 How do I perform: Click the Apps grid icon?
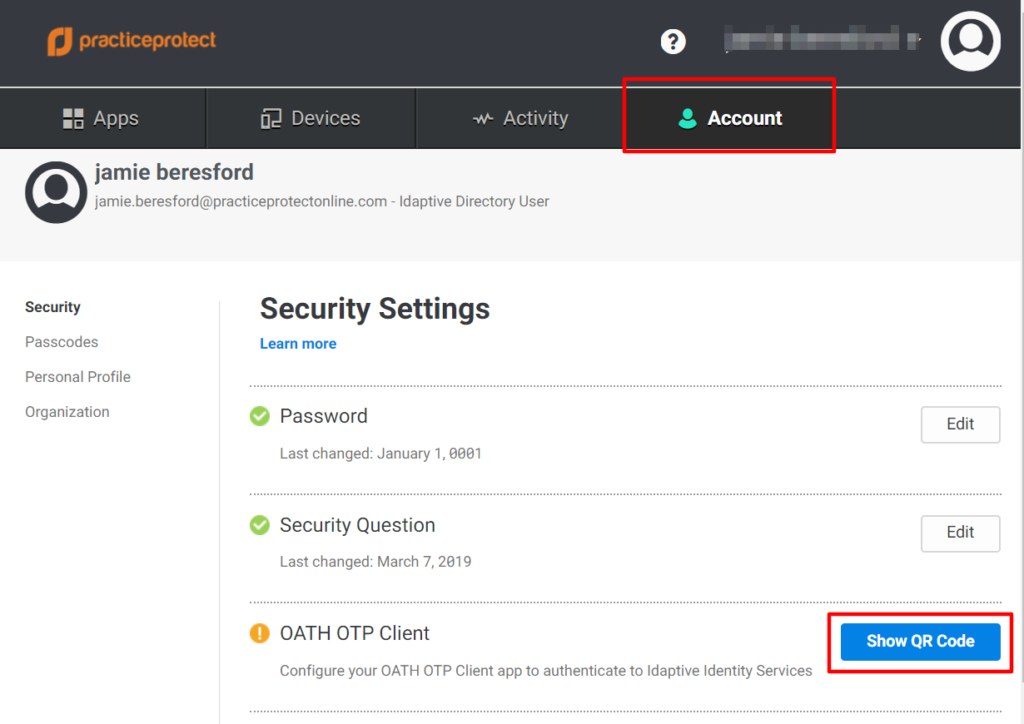(x=73, y=118)
